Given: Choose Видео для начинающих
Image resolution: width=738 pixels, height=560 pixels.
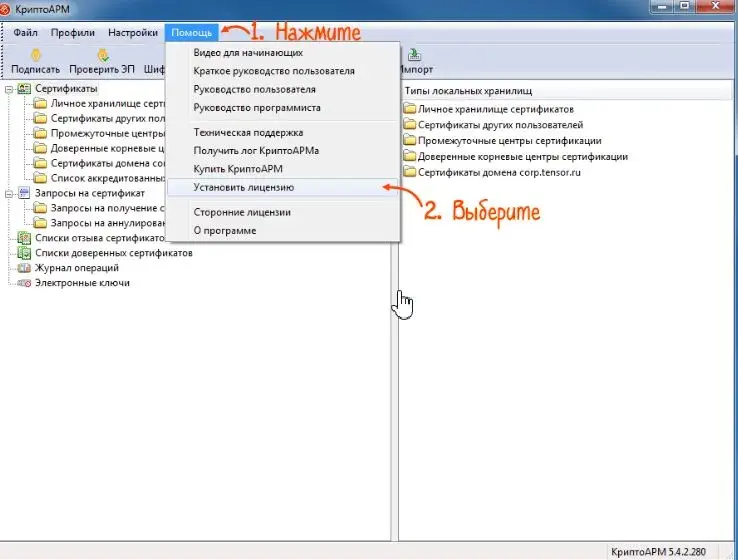Looking at the screenshot, I should (x=283, y=53).
